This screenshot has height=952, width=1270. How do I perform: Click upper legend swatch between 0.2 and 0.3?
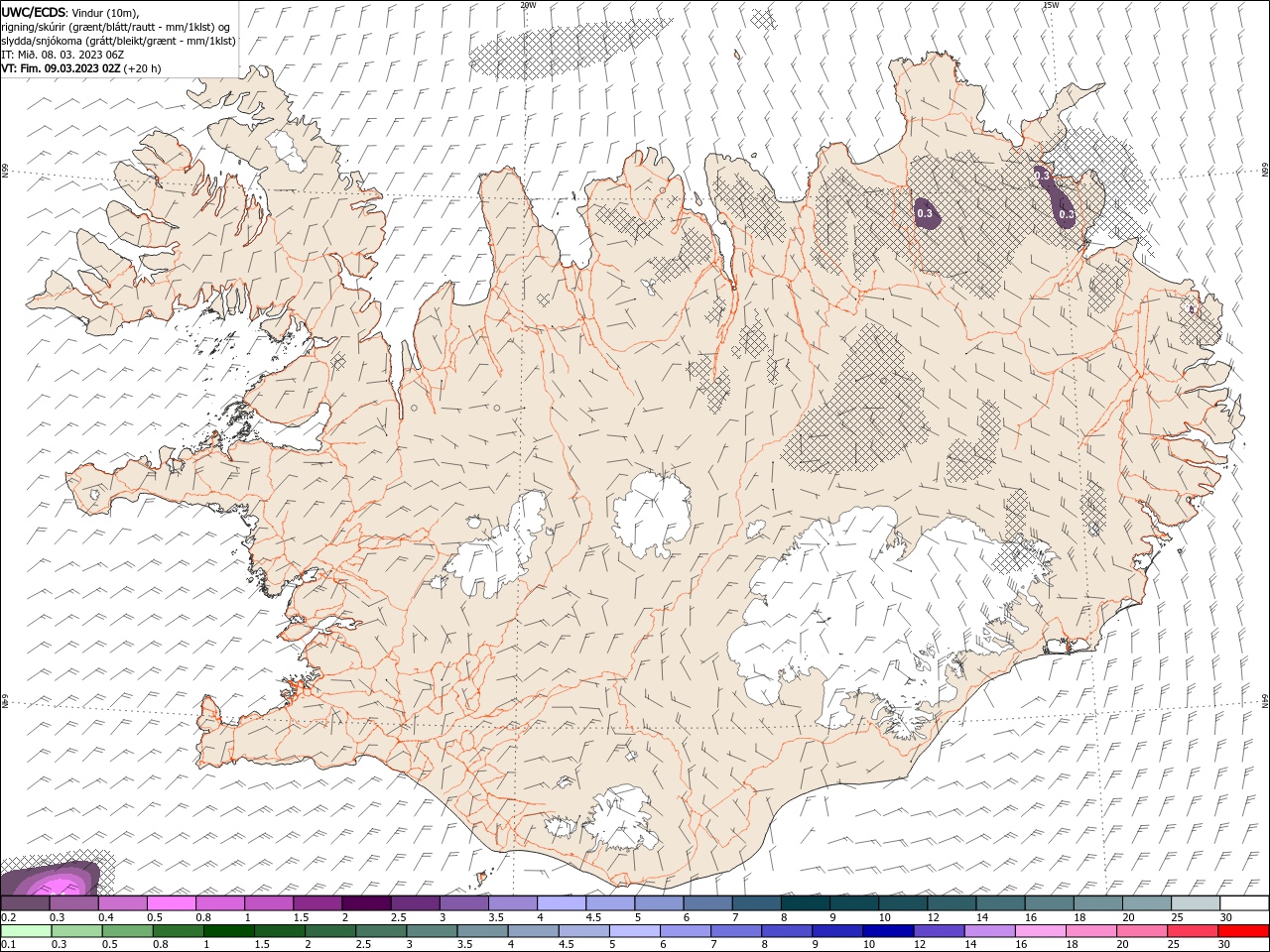[26, 902]
